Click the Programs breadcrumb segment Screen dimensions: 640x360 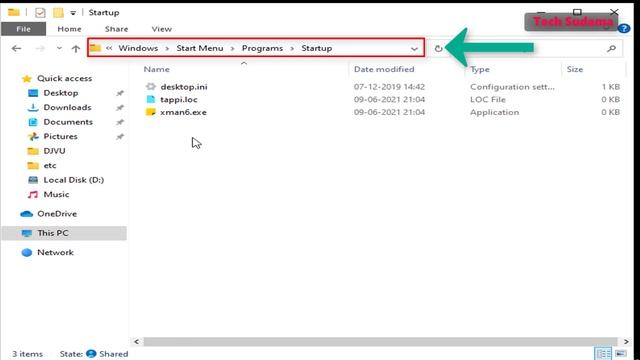pos(262,48)
